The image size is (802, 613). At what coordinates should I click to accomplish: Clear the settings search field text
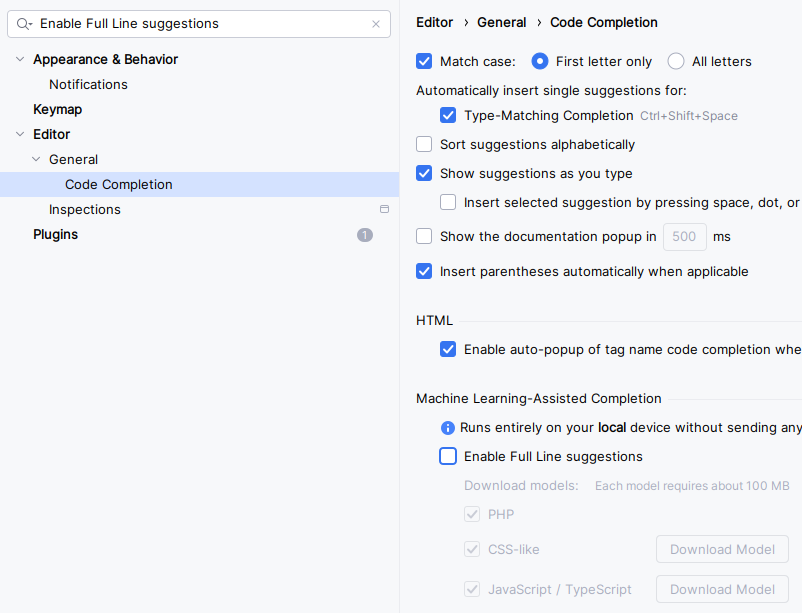376,24
